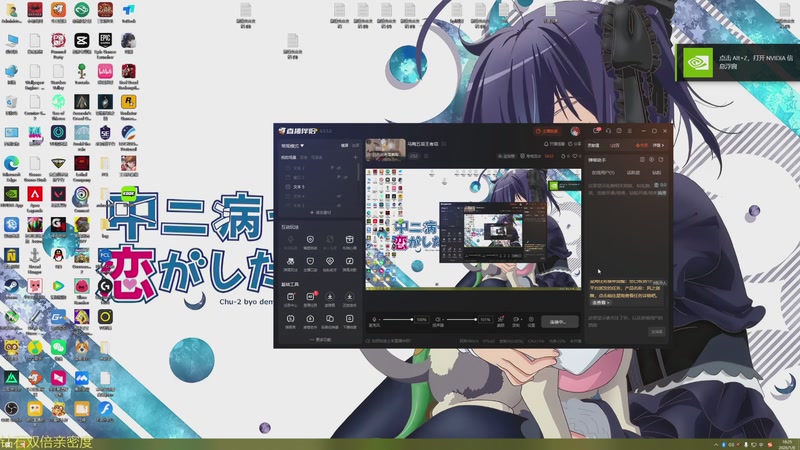Open the hamburger menu in title bar

630,131
